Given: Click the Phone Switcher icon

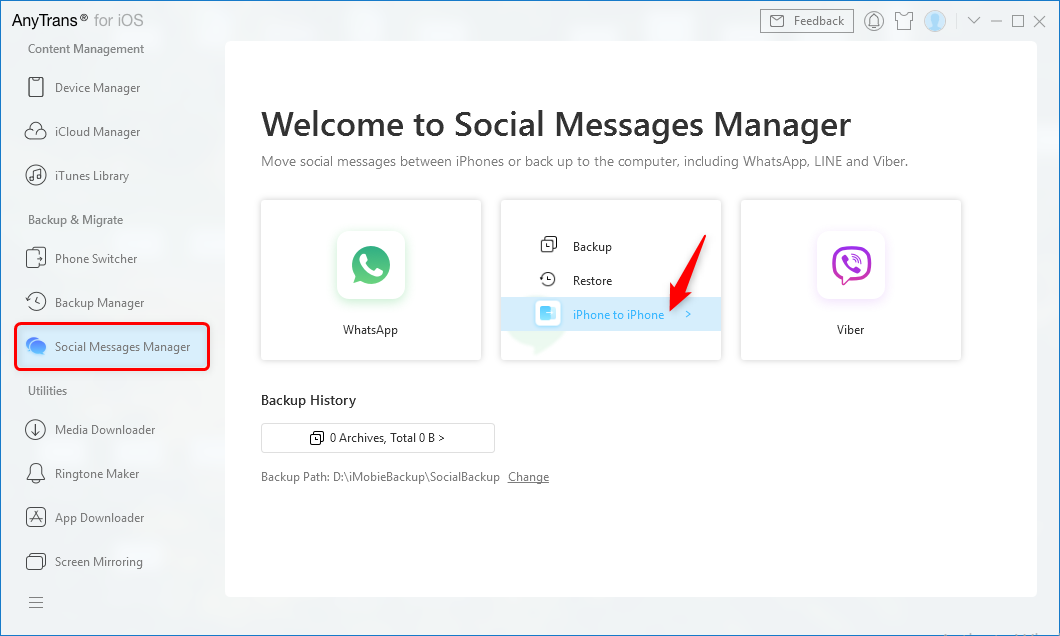Looking at the screenshot, I should (x=36, y=258).
